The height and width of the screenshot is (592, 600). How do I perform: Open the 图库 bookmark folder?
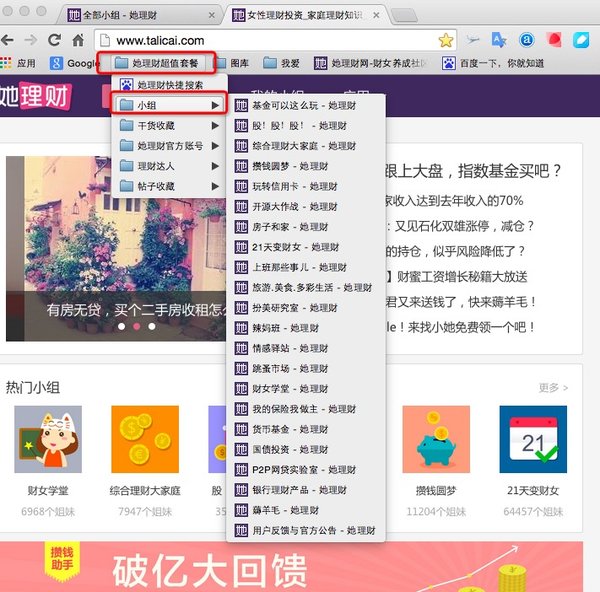click(233, 63)
